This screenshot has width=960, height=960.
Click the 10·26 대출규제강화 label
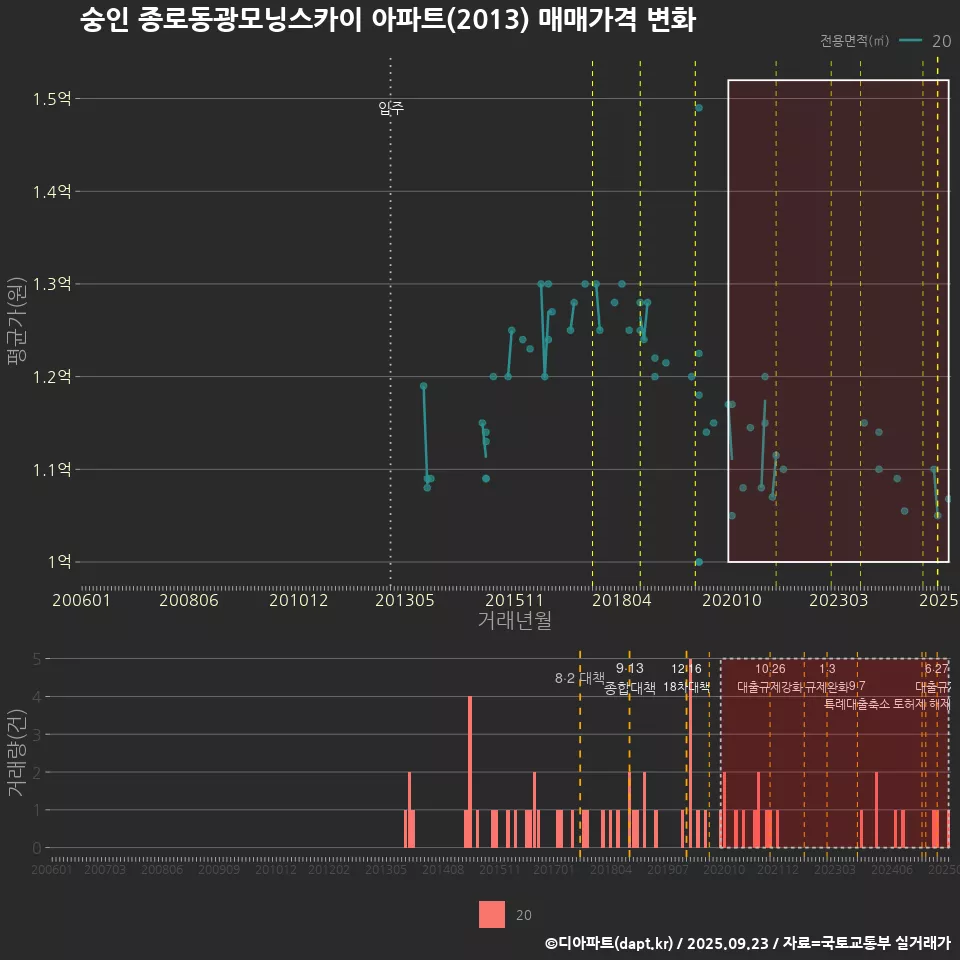tap(770, 678)
